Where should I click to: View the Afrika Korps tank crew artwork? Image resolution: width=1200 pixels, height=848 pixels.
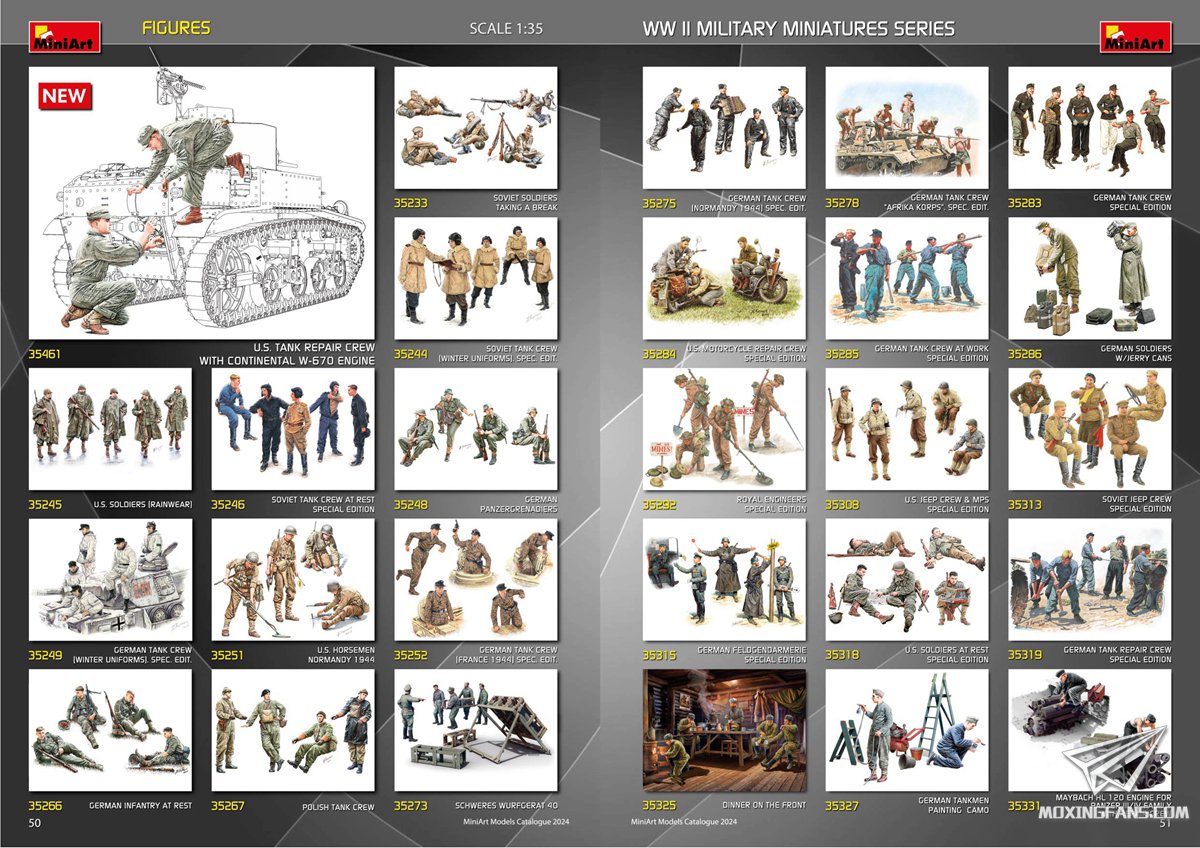tap(907, 128)
